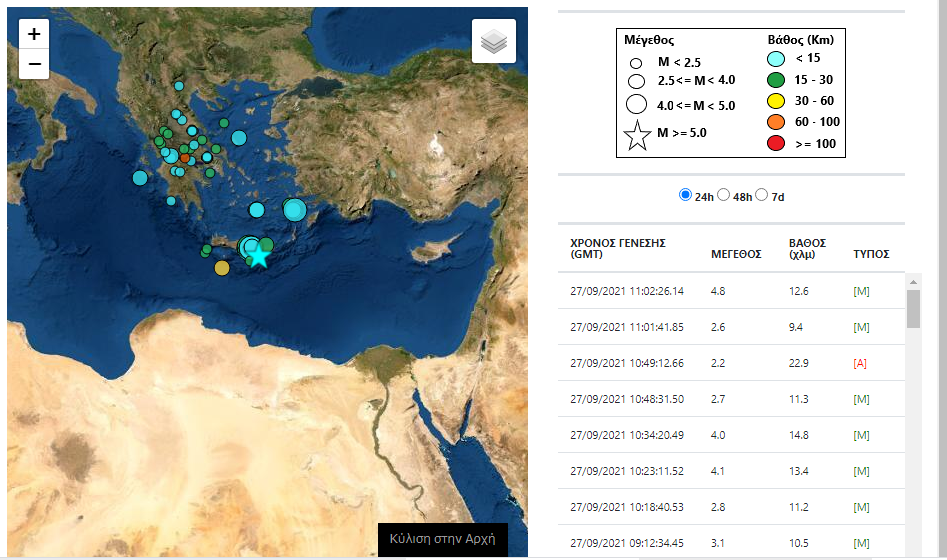Click the ΒΑΘΟΣ (χλμ) column header
Viewport: 947px width, 560px height.
[807, 248]
